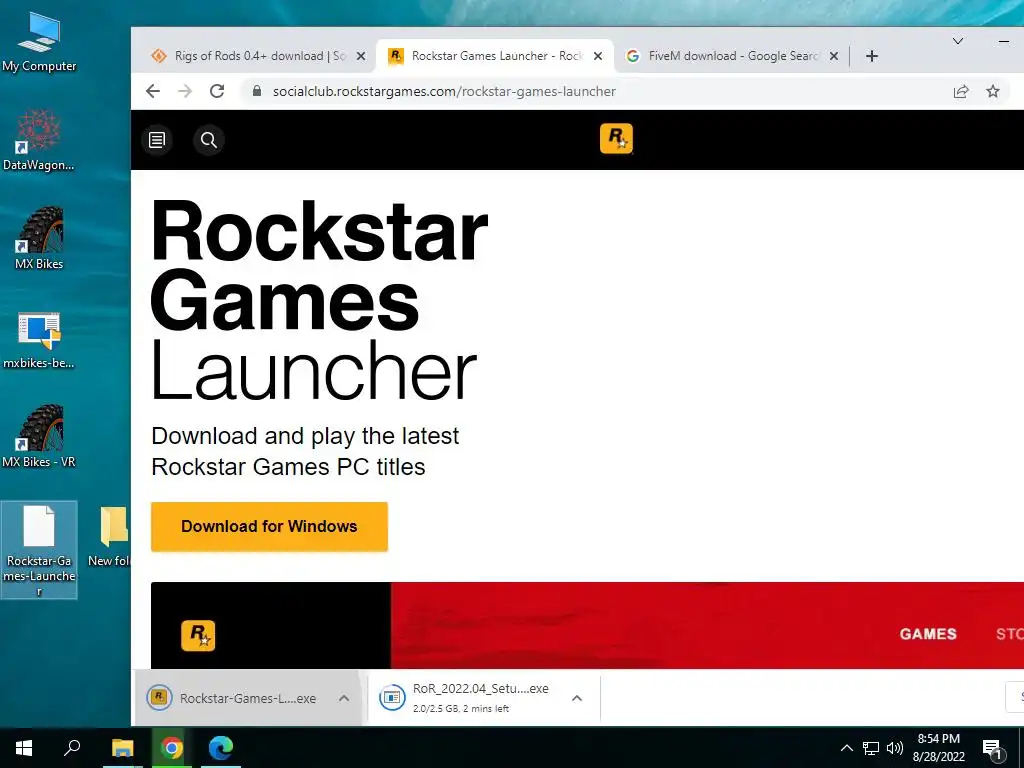Expand options for Rockstar-Games-L....exe download
Screen dimensions: 1024x768
[344, 698]
